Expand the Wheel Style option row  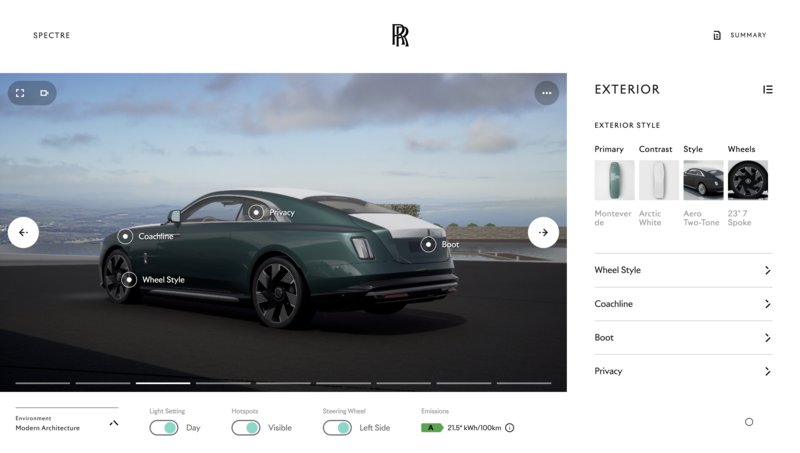click(x=682, y=270)
